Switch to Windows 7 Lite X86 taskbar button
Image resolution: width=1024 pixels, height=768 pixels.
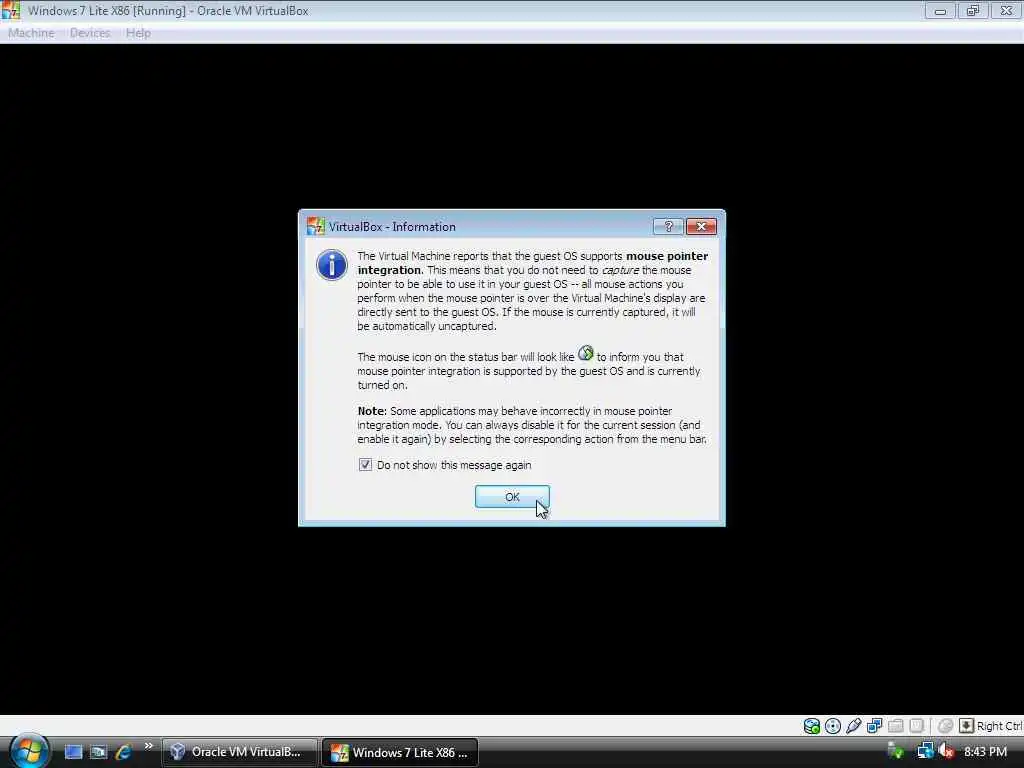[400, 752]
